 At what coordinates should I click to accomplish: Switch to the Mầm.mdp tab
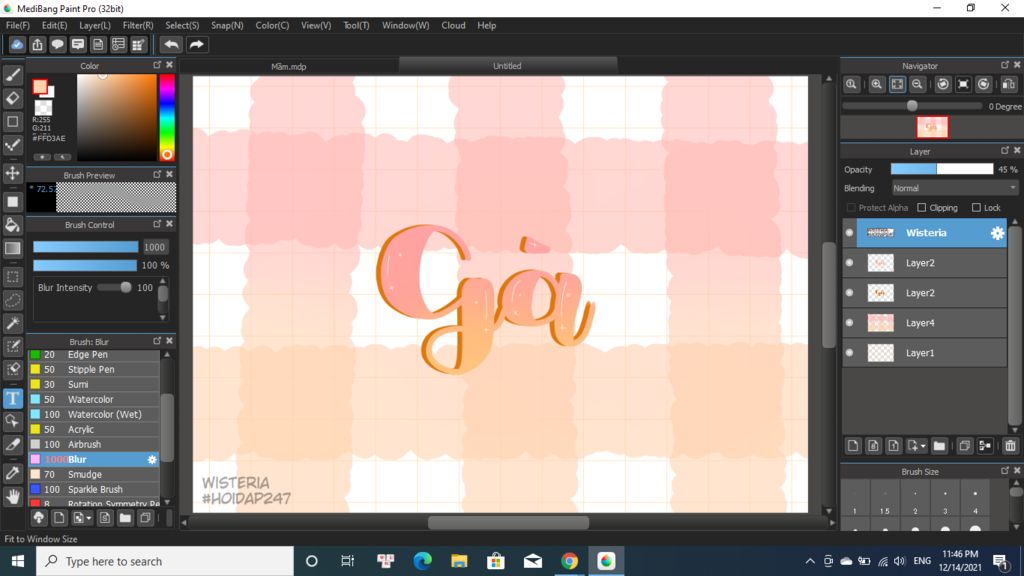(x=289, y=66)
